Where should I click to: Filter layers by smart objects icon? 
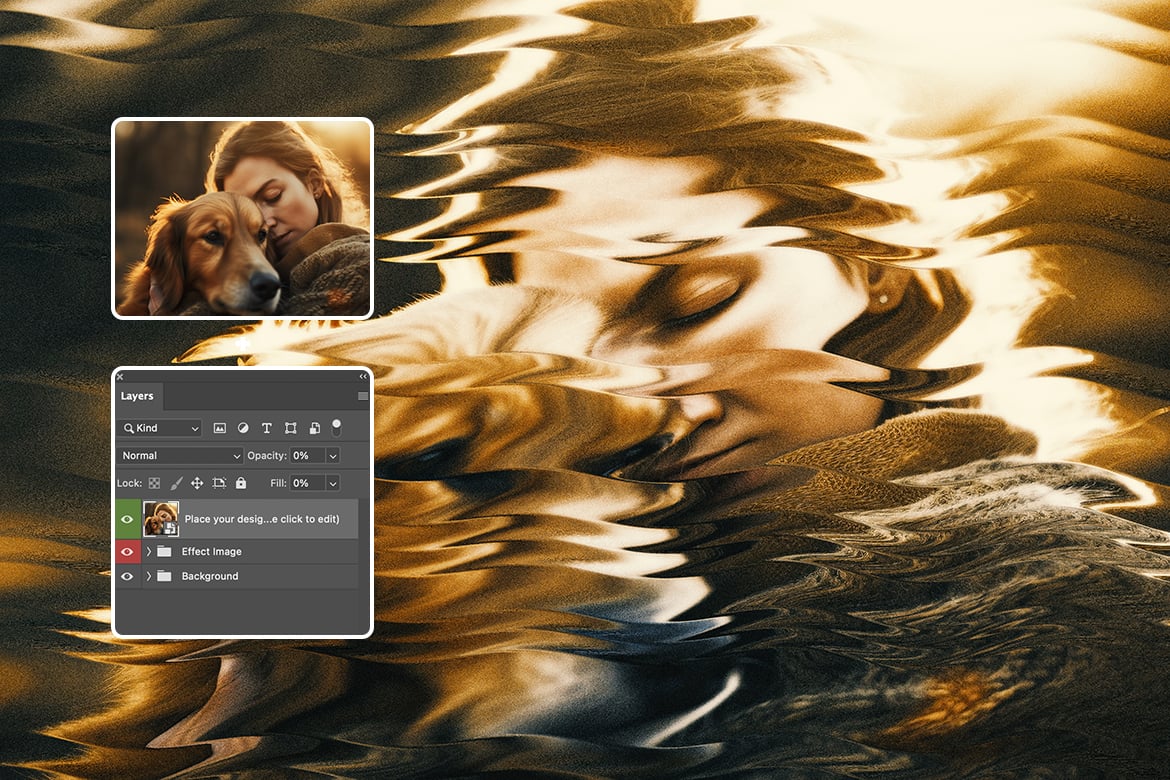314,428
